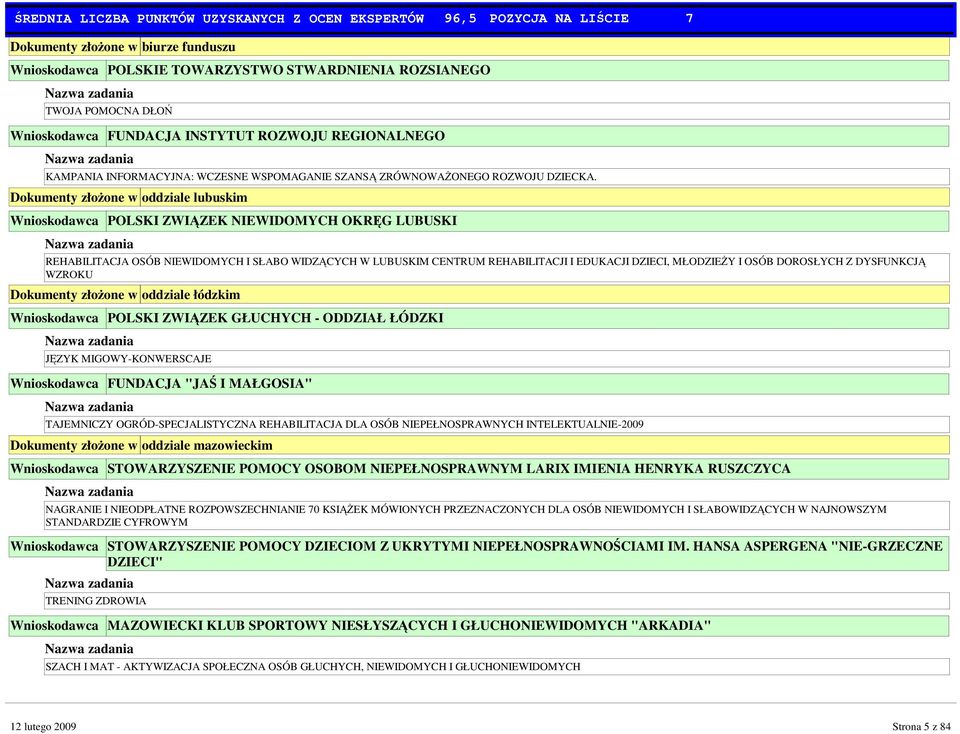Image resolution: width=960 pixels, height=734 pixels.
Task: Click task name 'TWOJA POMOCNA DŁOŃ'
Action: 109,111
